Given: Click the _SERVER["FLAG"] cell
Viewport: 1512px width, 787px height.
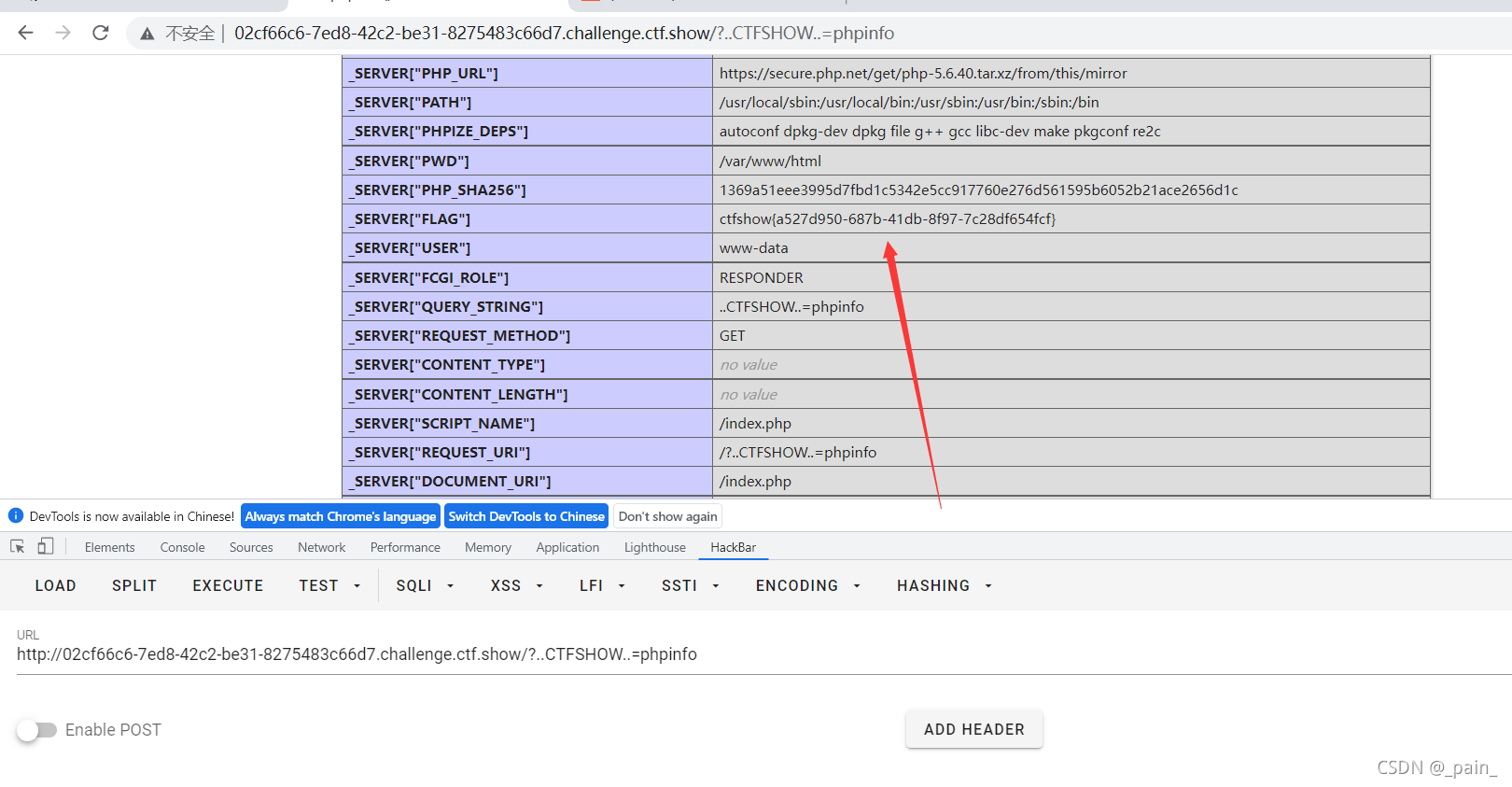Looking at the screenshot, I should pos(527,219).
